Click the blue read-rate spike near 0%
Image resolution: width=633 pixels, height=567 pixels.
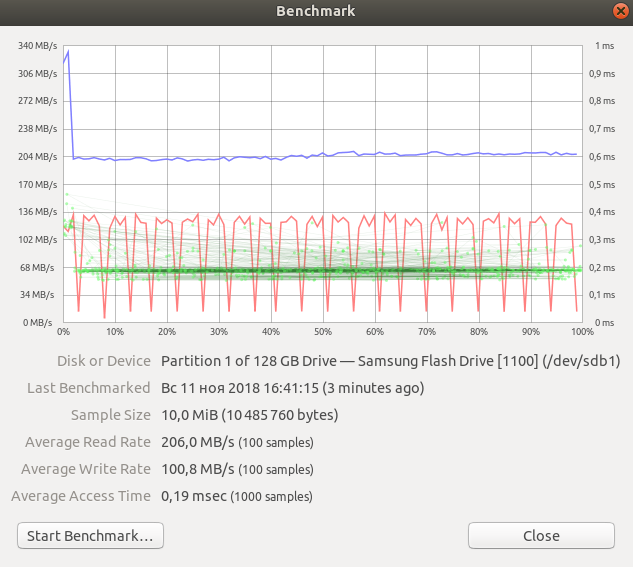tap(69, 52)
